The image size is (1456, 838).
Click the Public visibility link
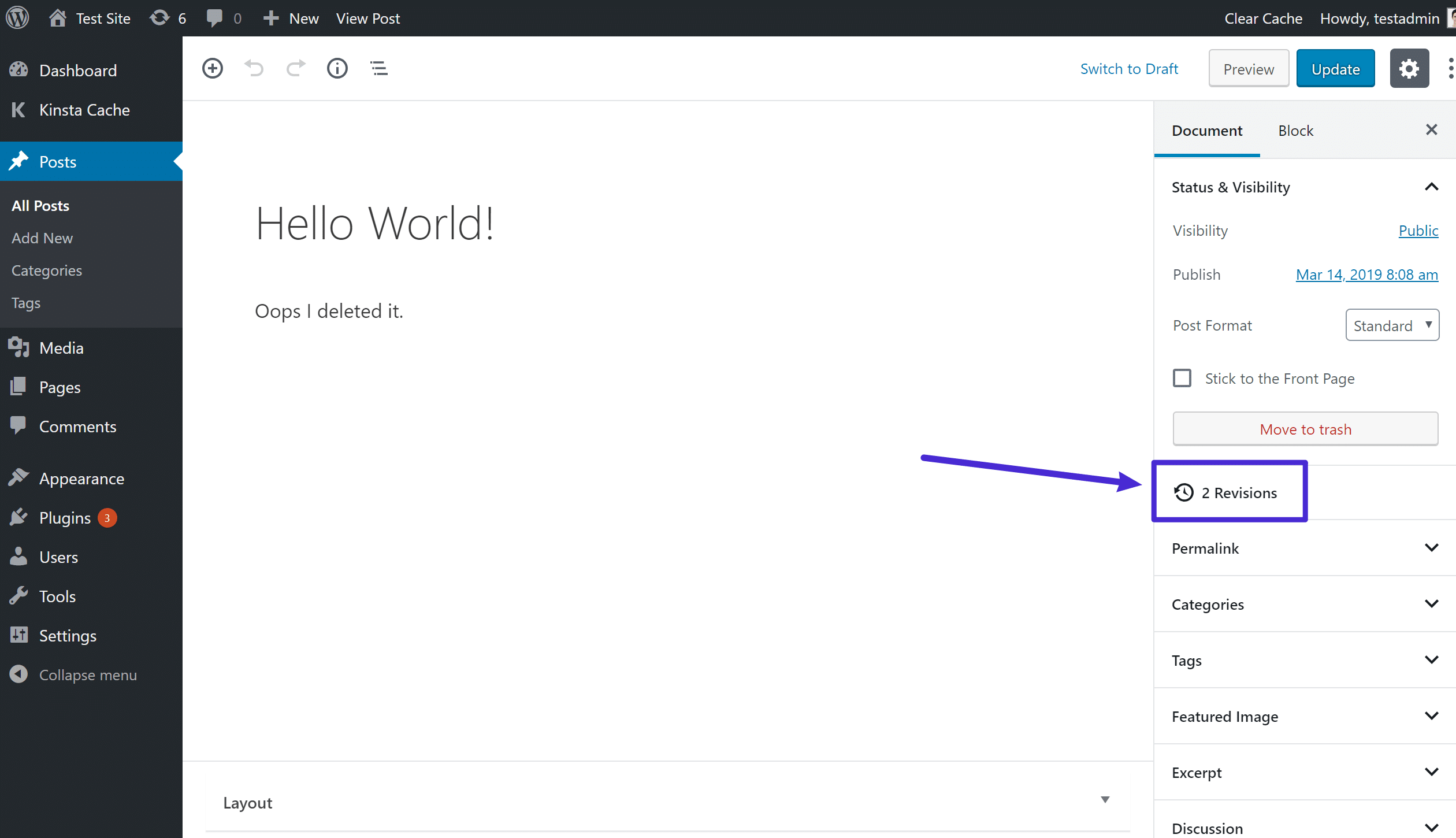click(x=1419, y=231)
